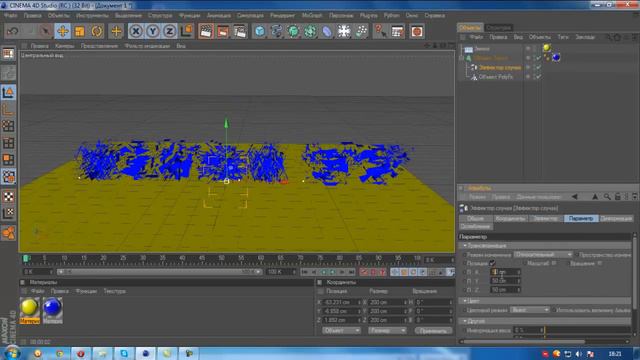640x360 pixels.
Task: Switch to the Структура tab in Object Manager
Action: (499, 28)
